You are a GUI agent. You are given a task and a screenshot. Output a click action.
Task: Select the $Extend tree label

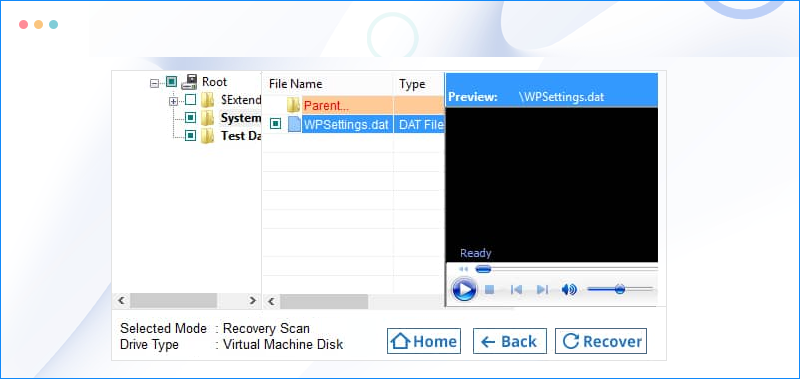pos(241,100)
